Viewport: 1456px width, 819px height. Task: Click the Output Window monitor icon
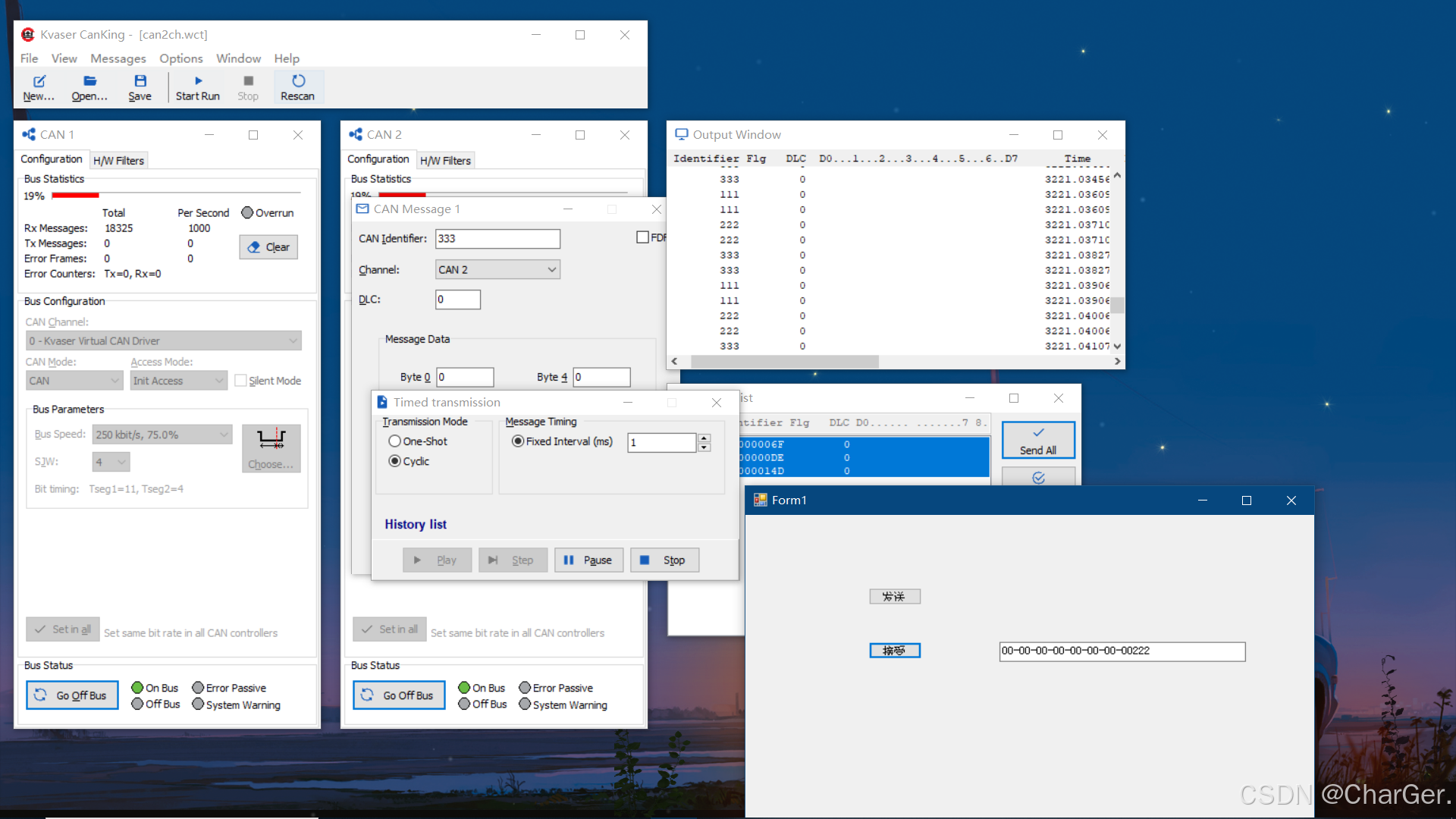point(682,134)
